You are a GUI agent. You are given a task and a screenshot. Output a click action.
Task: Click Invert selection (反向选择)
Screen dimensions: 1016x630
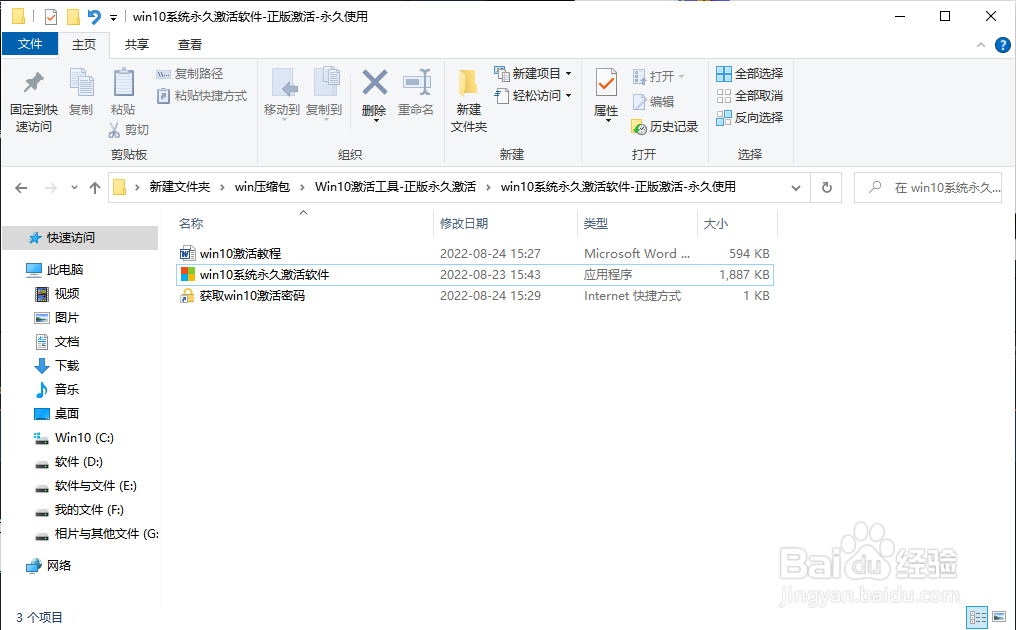pyautogui.click(x=750, y=118)
